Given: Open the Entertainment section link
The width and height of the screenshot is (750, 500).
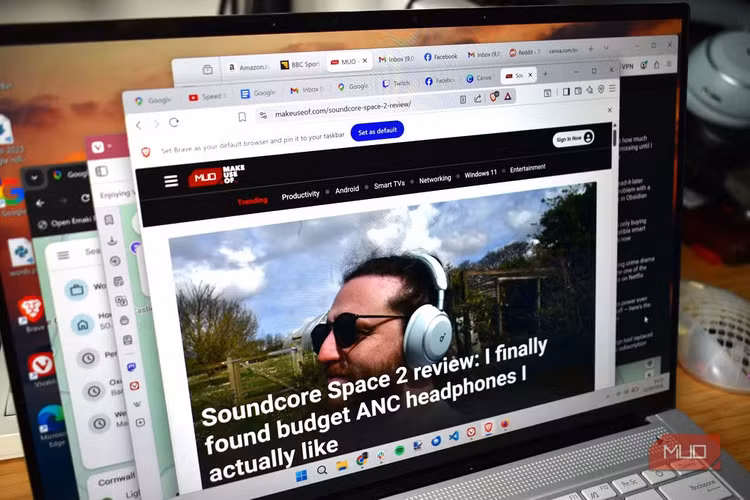Looking at the screenshot, I should click(x=528, y=168).
